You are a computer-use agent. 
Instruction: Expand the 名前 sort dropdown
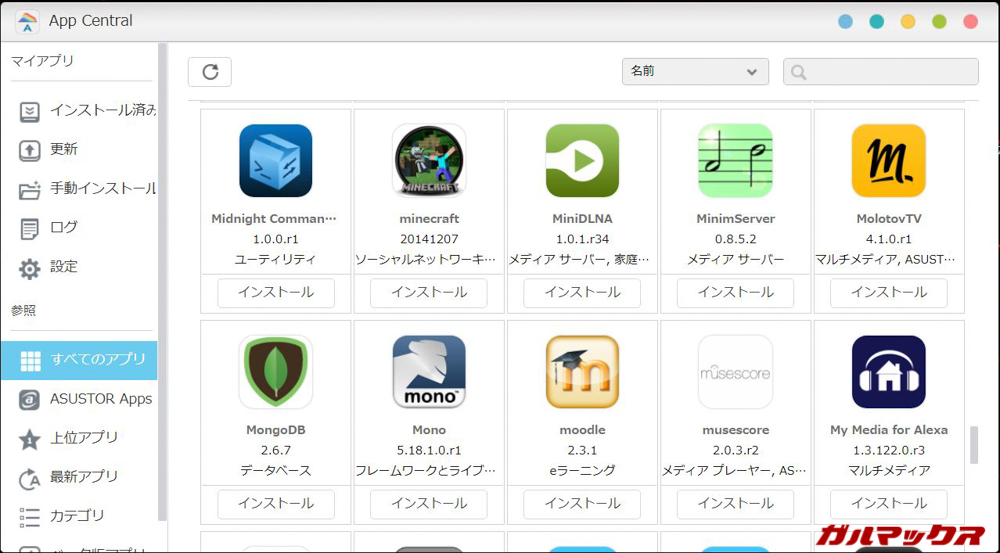pos(694,72)
